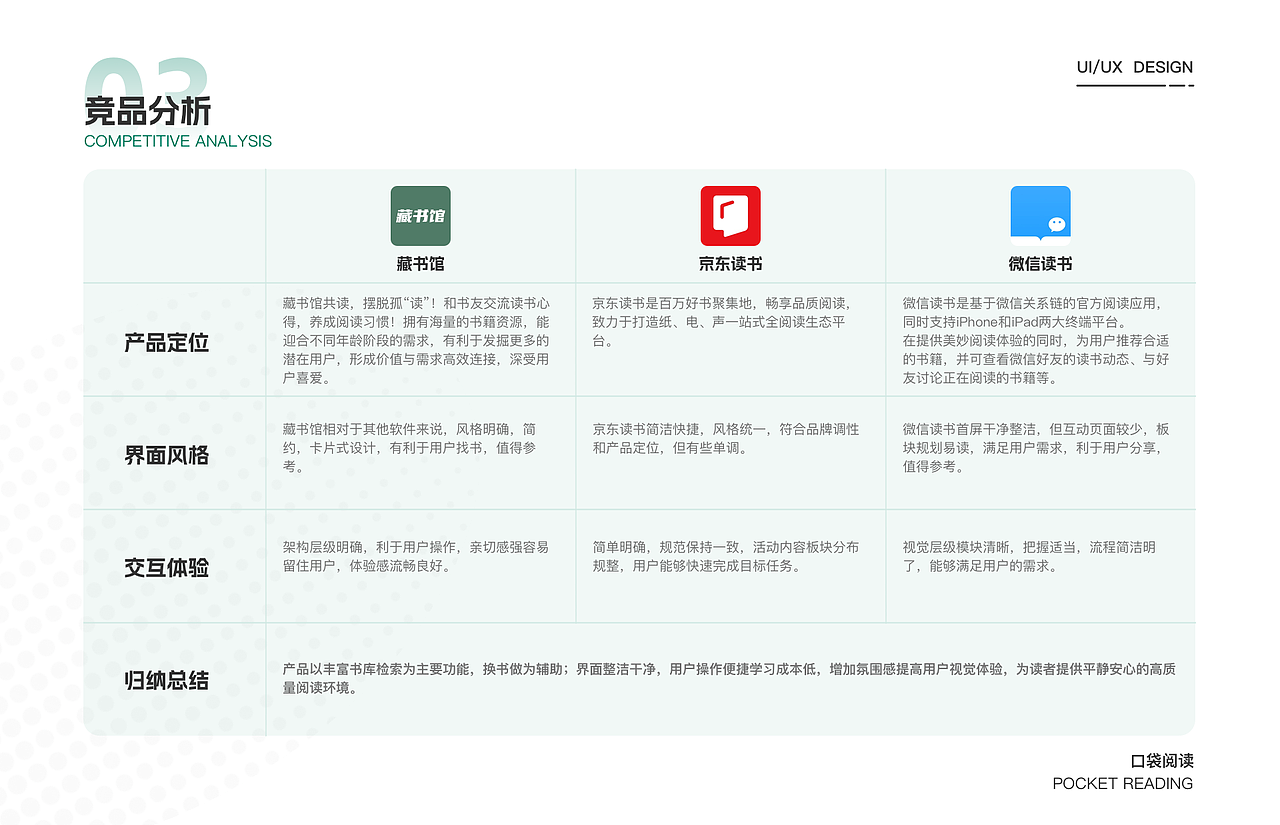Select the 京东读书 red logo icon

[730, 215]
